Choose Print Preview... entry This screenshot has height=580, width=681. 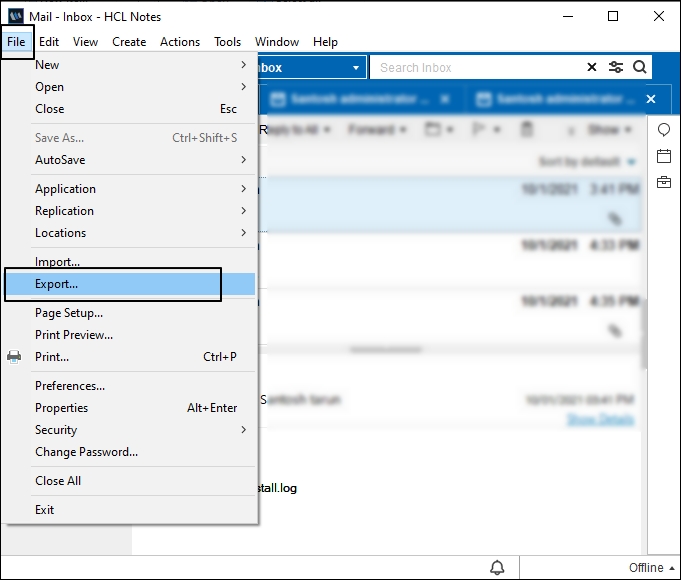[143, 335]
